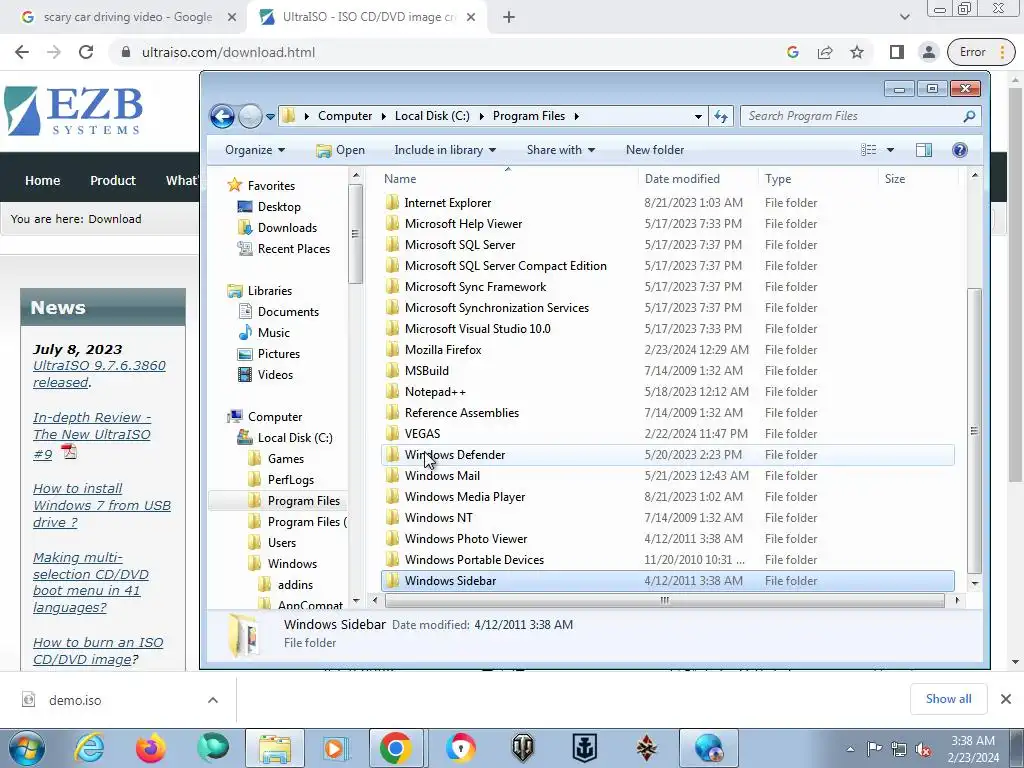Viewport: 1024px width, 768px height.
Task: Change the view via view icon
Action: point(869,150)
